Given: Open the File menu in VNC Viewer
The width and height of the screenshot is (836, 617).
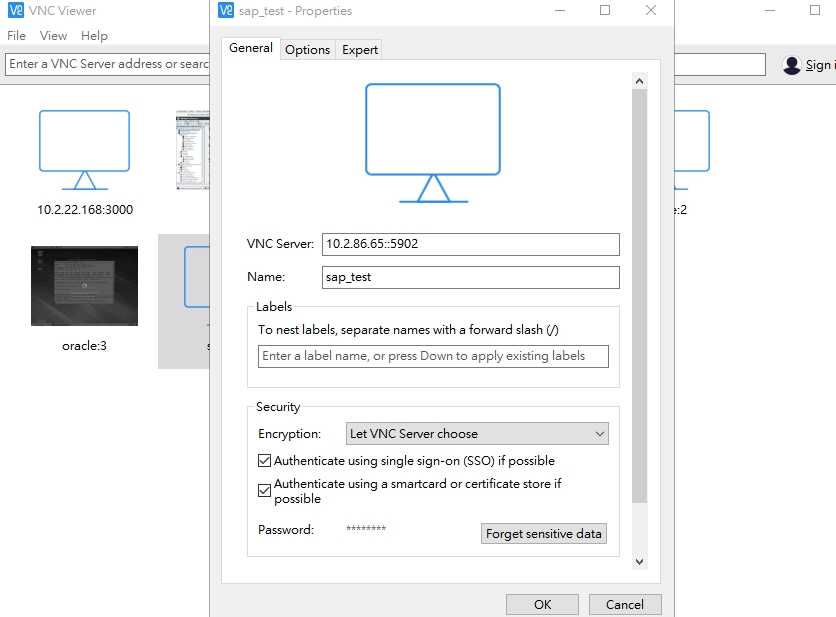Looking at the screenshot, I should 17,36.
